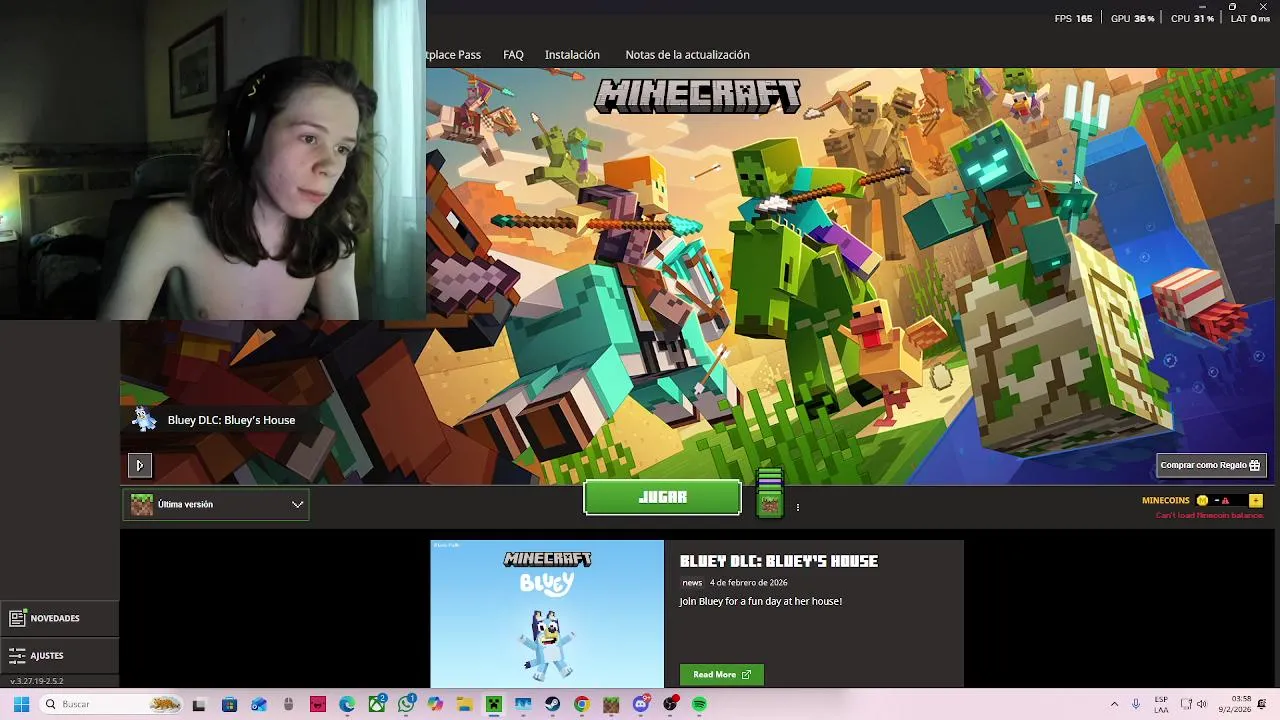1280x720 pixels.
Task: Click the green JUGAR play button
Action: (x=662, y=497)
